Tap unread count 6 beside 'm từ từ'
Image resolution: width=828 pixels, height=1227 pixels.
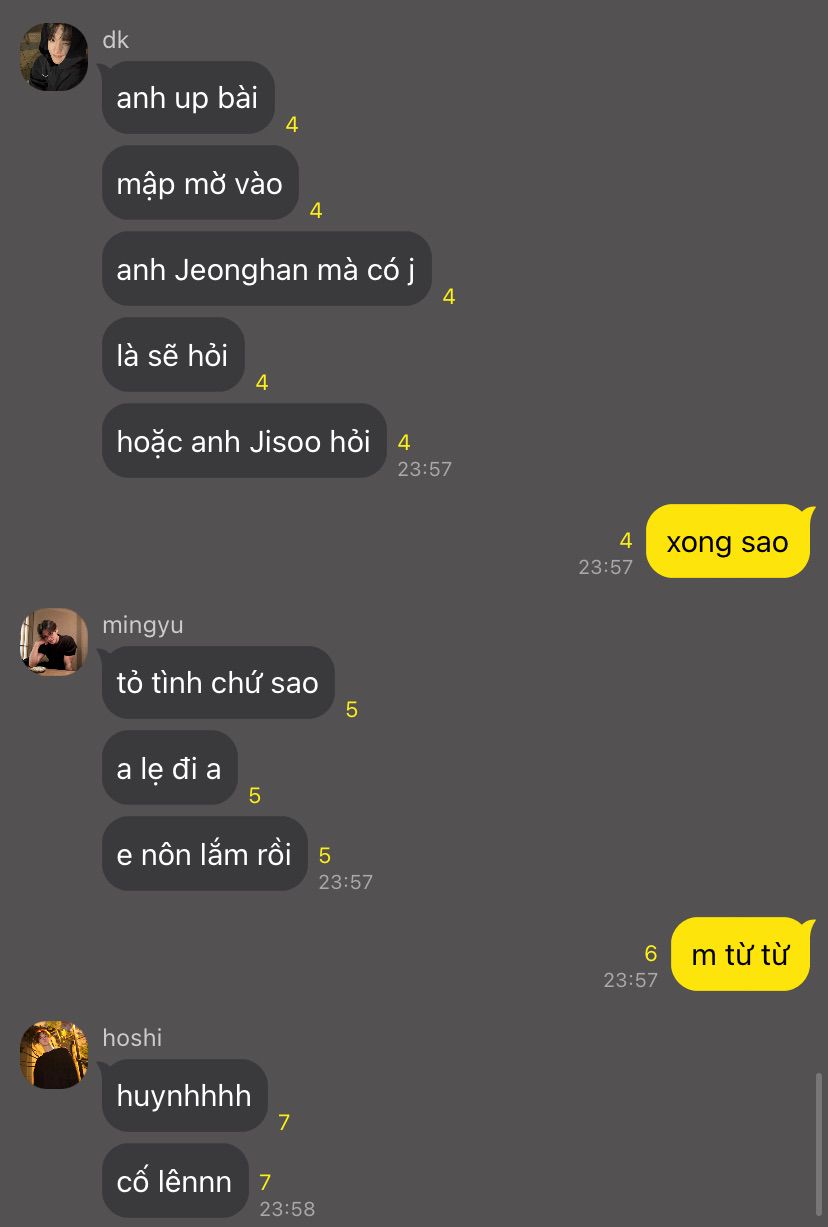(x=651, y=954)
